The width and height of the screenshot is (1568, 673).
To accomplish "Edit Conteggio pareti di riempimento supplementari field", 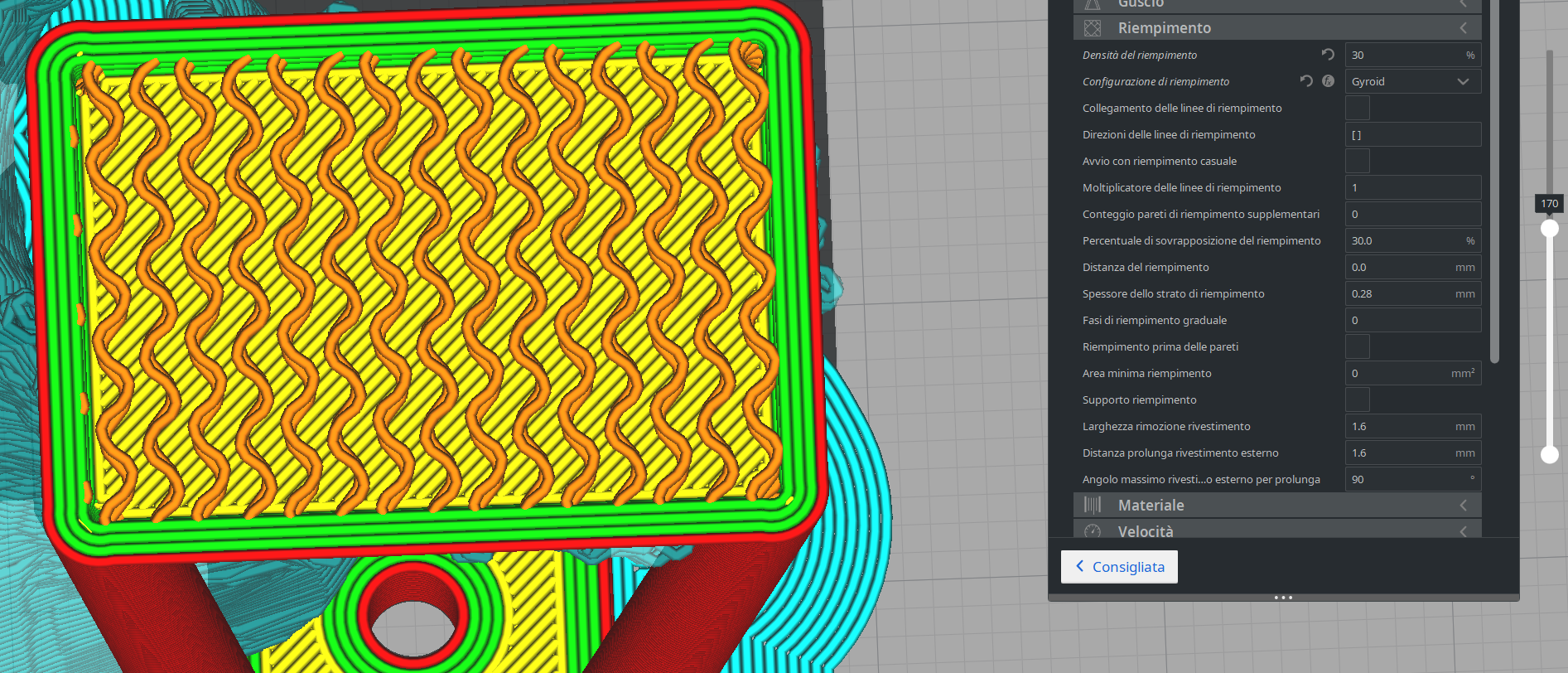I will tap(1413, 214).
